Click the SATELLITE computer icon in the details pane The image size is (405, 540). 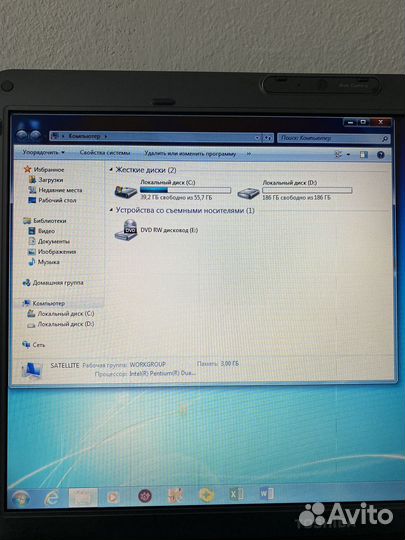(x=32, y=370)
